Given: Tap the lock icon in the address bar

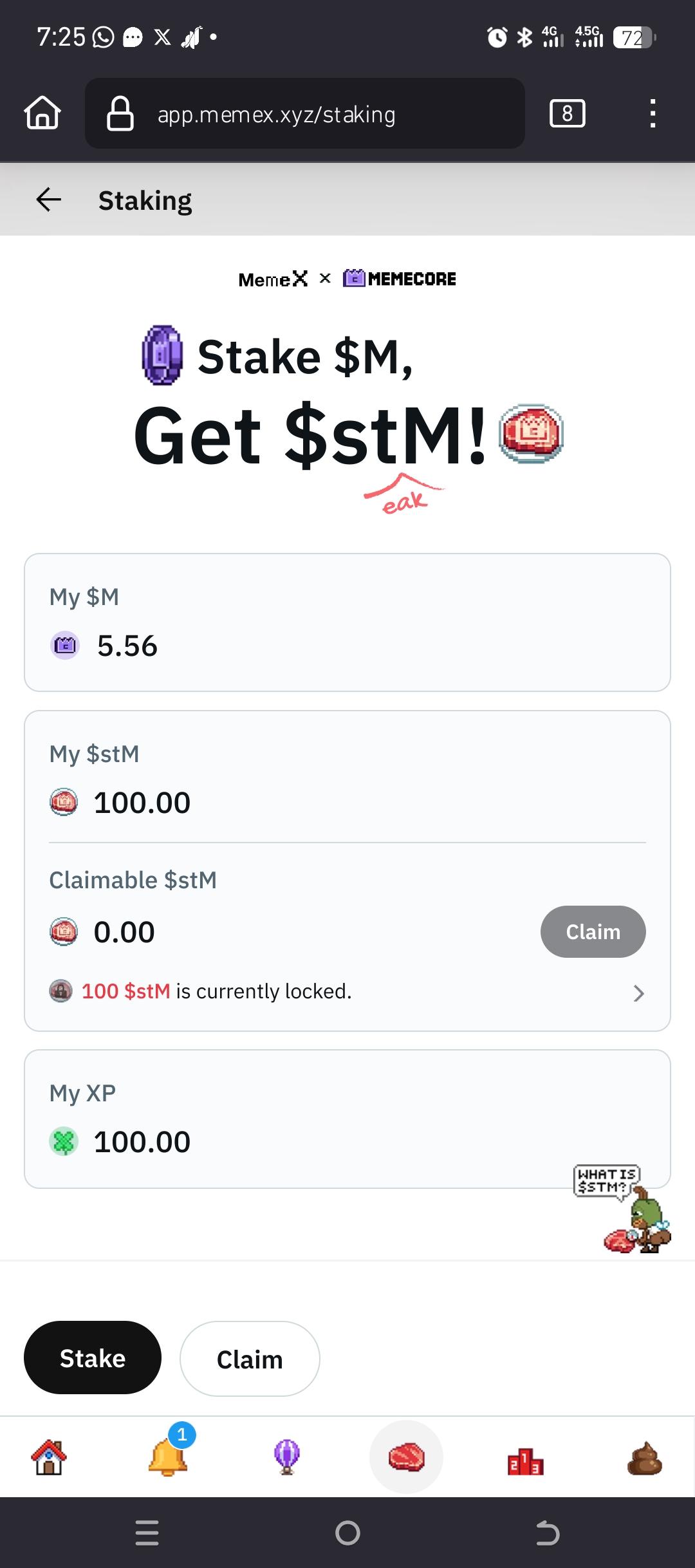Looking at the screenshot, I should tap(120, 113).
